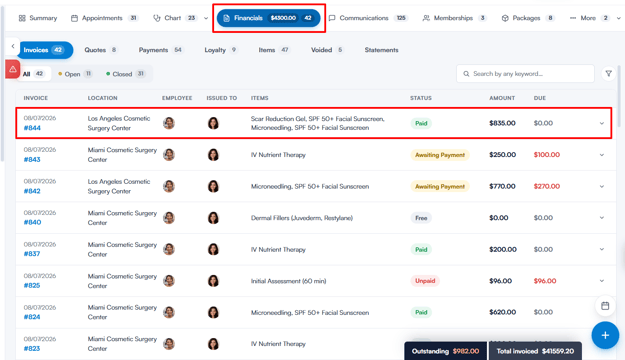Click the Memberships people icon

point(426,18)
